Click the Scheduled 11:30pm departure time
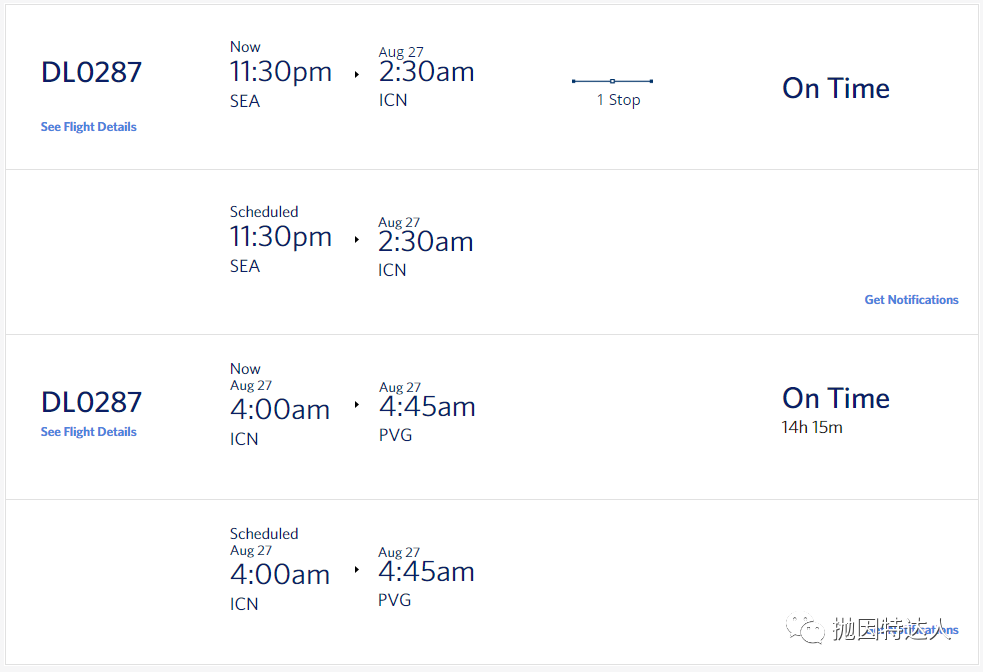 click(x=280, y=237)
